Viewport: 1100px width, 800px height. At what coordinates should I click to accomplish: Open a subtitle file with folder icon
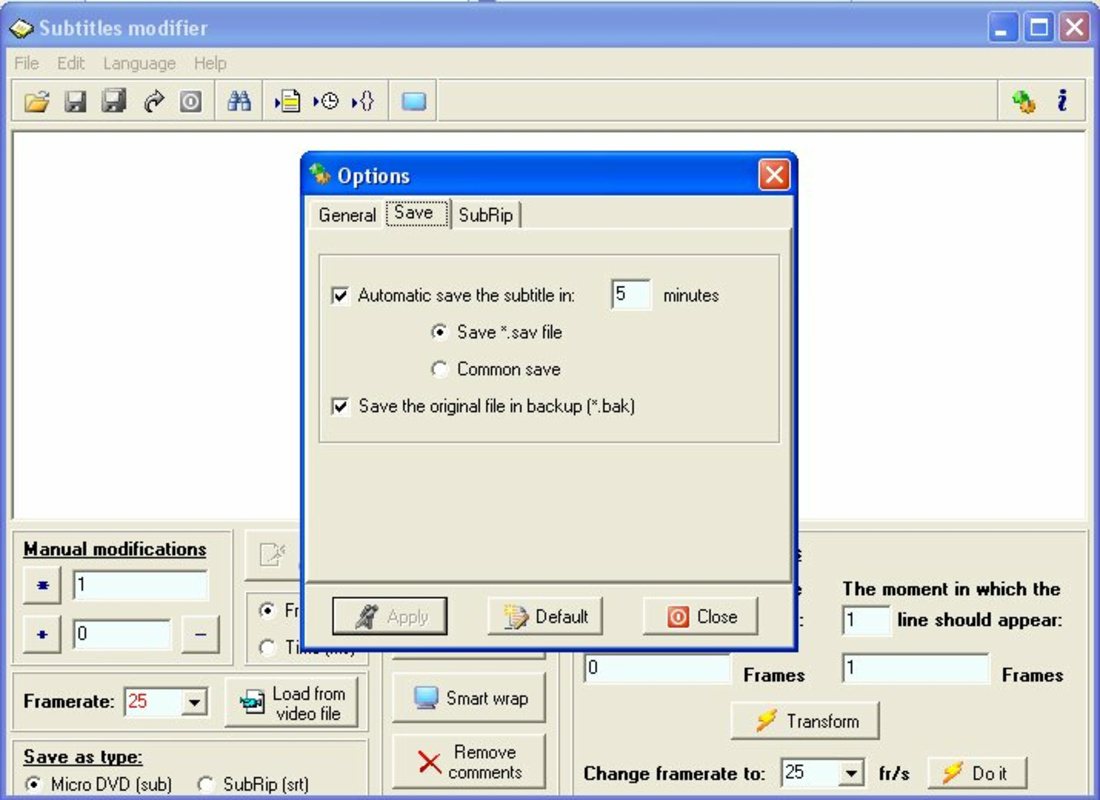coord(36,102)
